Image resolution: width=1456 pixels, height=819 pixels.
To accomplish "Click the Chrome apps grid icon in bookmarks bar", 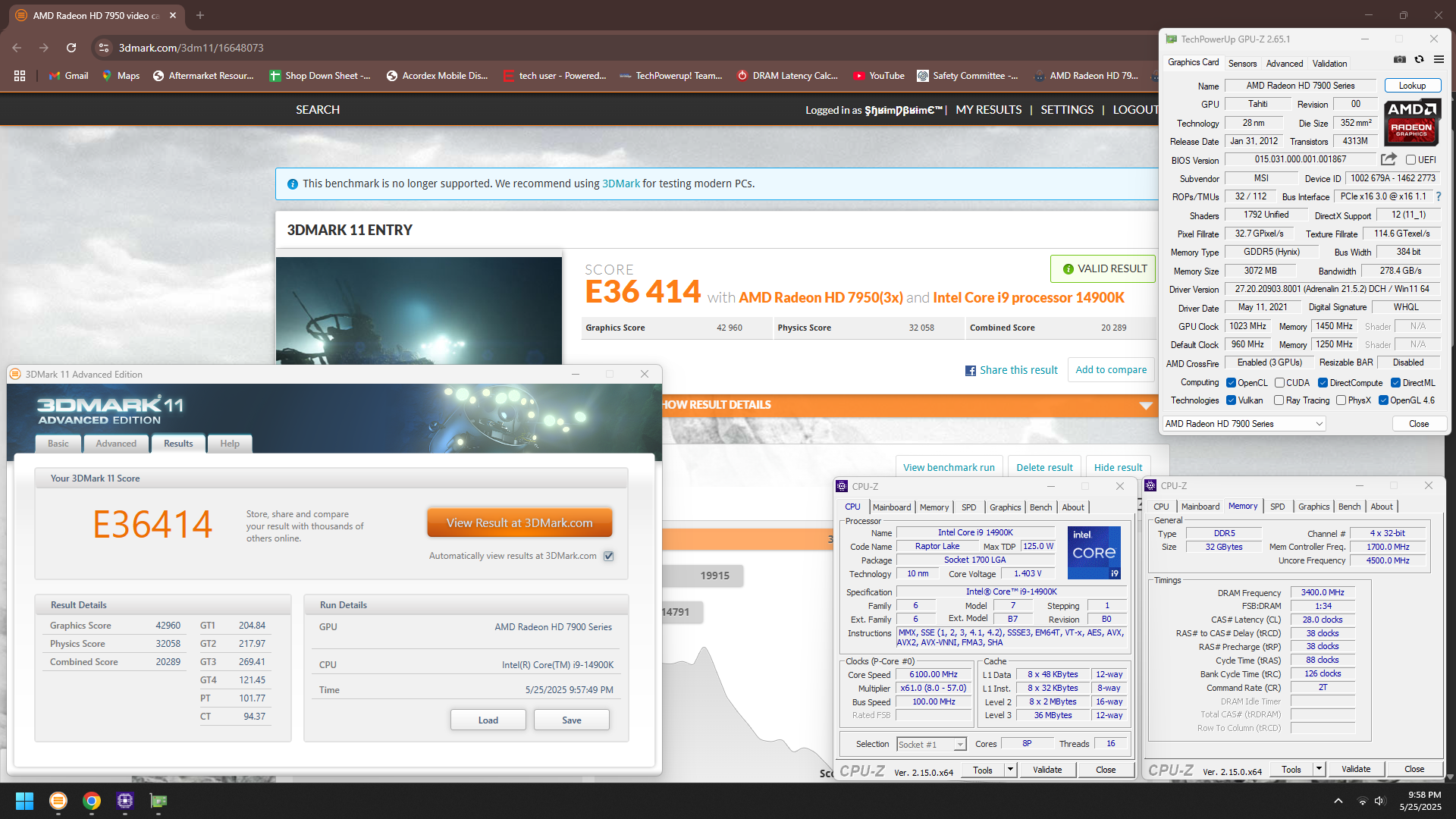I will tap(20, 76).
